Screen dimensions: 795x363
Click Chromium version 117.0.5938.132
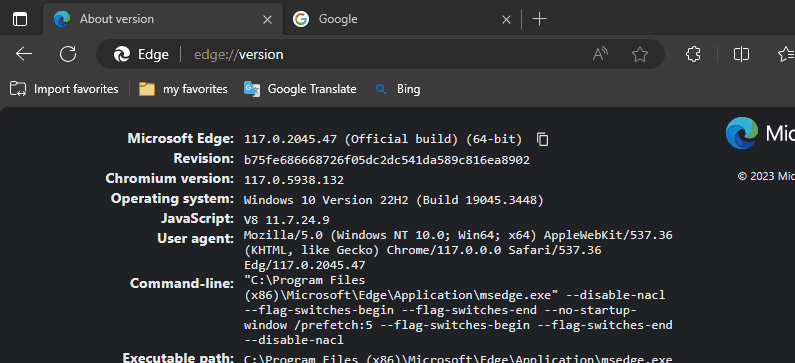click(294, 180)
